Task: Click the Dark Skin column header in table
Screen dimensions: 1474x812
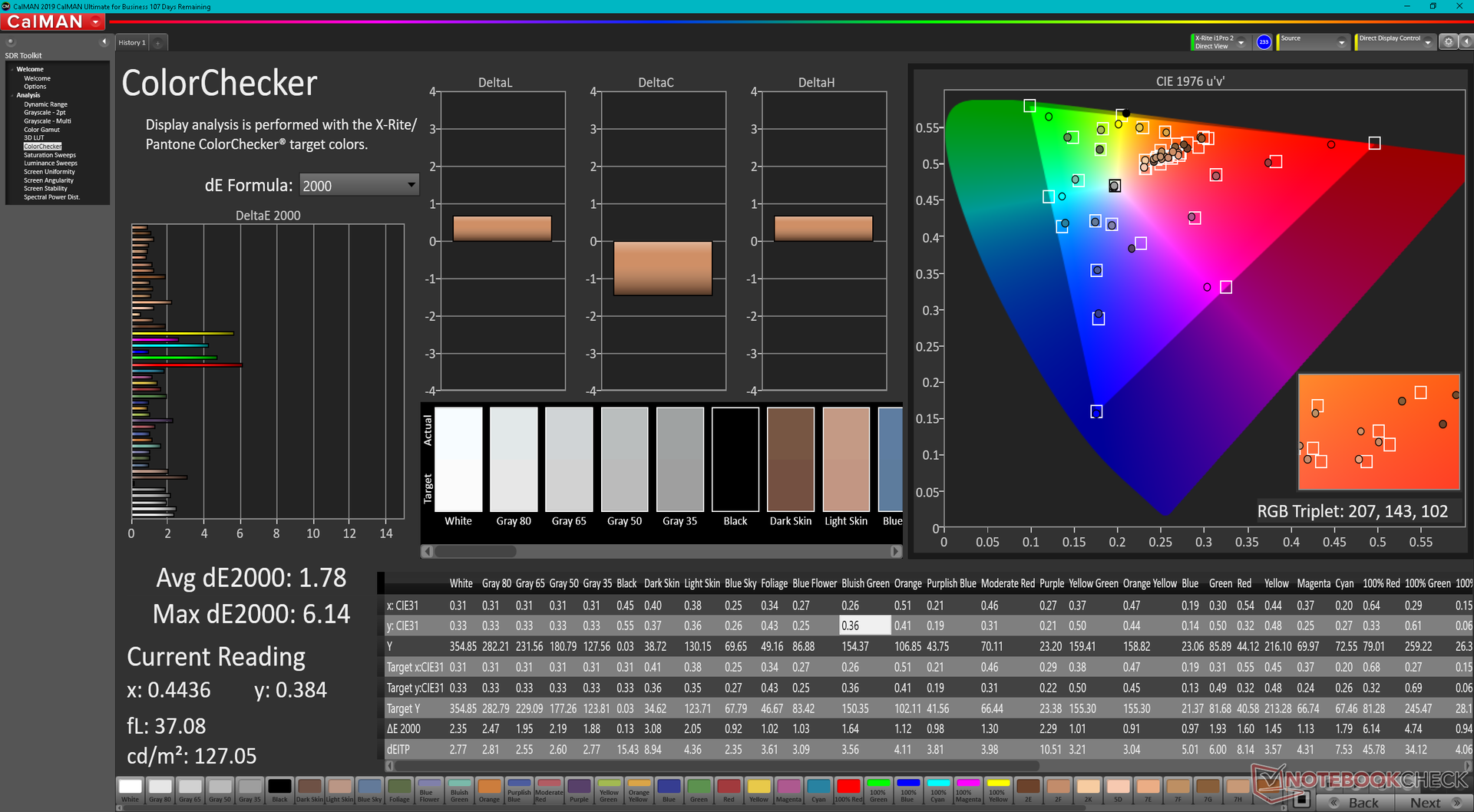Action: 662,583
